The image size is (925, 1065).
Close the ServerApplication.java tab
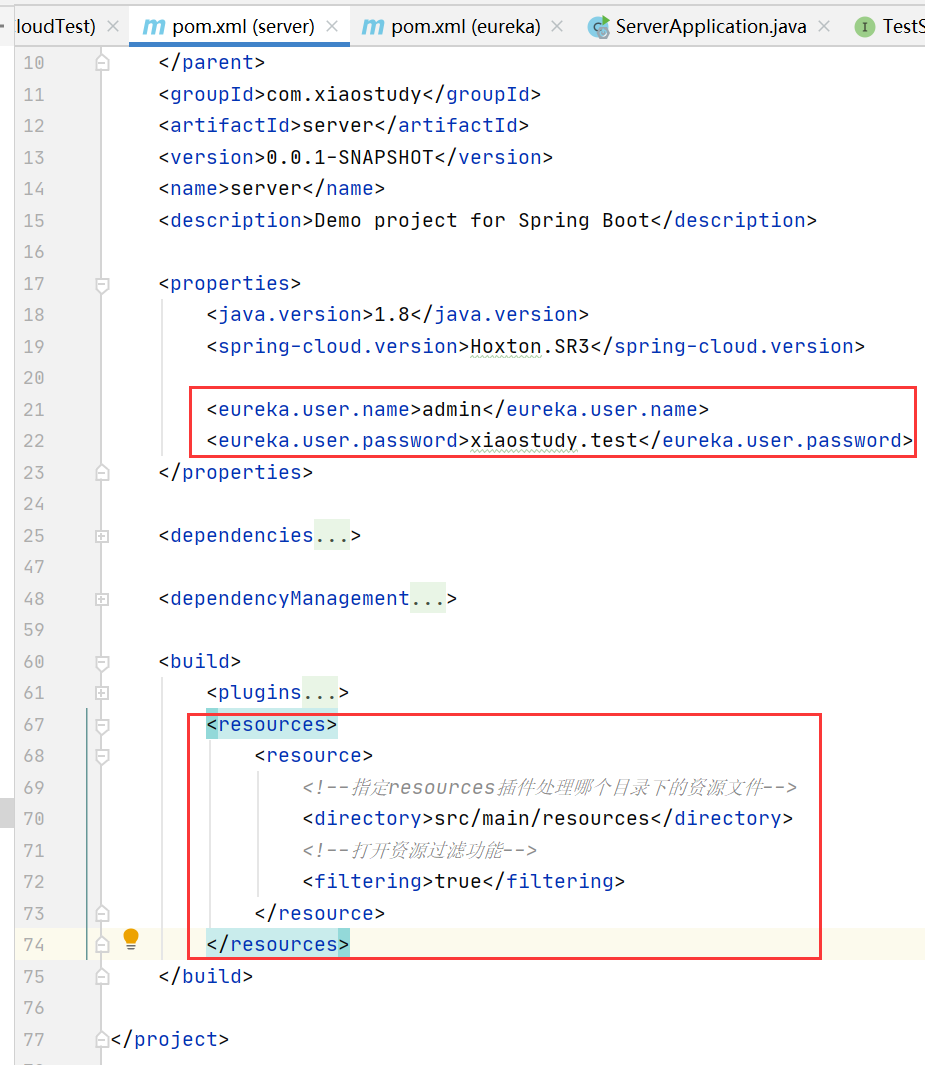(x=824, y=26)
